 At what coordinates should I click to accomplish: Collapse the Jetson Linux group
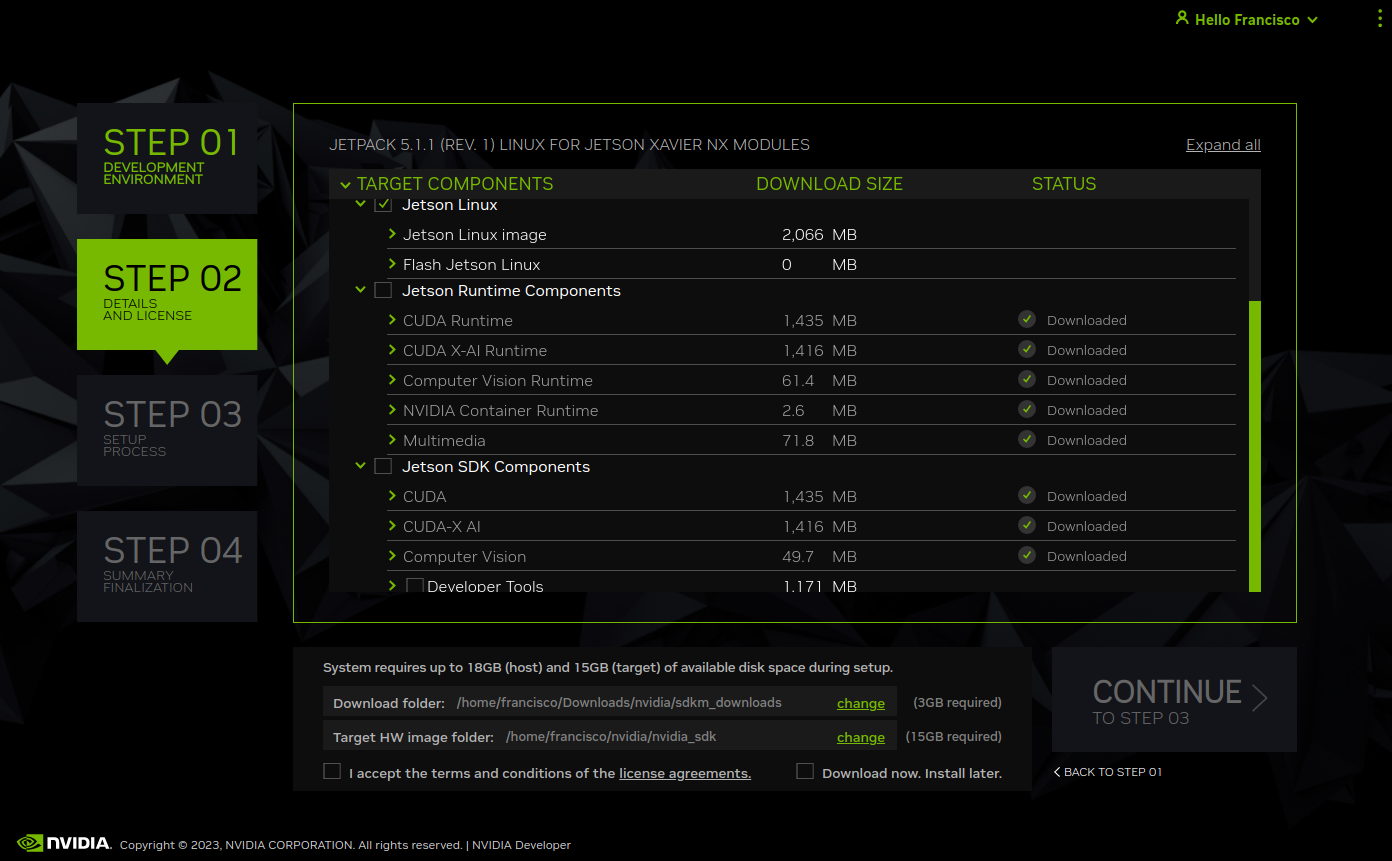(361, 204)
